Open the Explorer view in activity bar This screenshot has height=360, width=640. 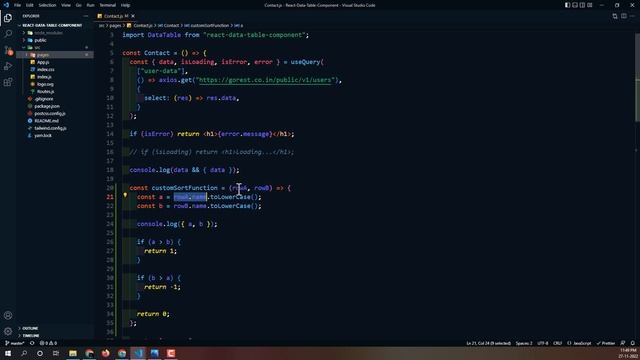tap(8, 18)
